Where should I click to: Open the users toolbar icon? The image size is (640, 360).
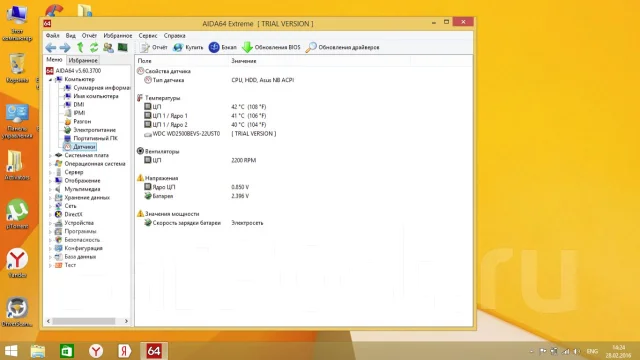point(108,47)
